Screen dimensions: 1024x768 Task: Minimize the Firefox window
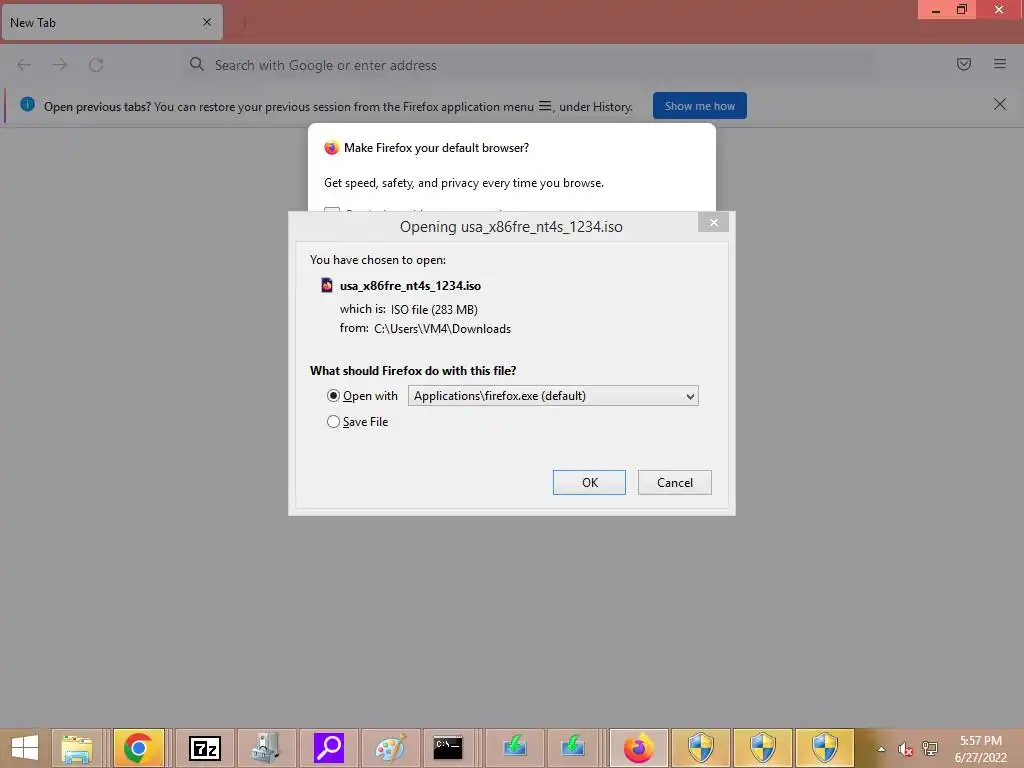click(x=935, y=10)
